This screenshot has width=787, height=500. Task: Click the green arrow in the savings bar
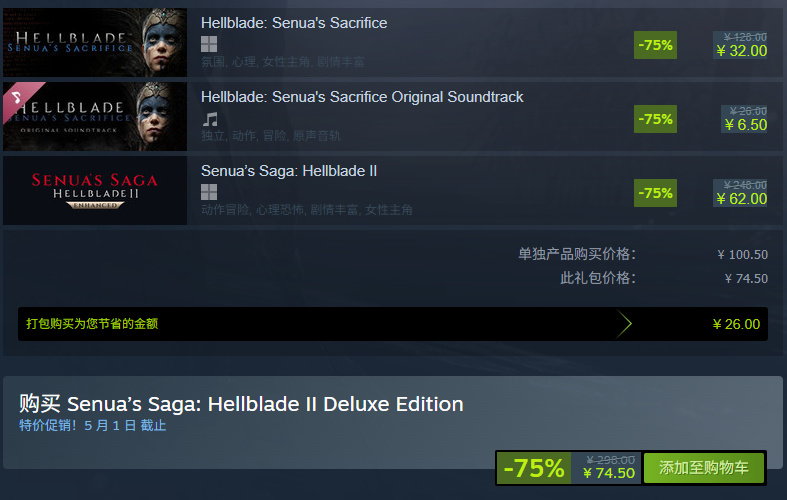pos(625,323)
